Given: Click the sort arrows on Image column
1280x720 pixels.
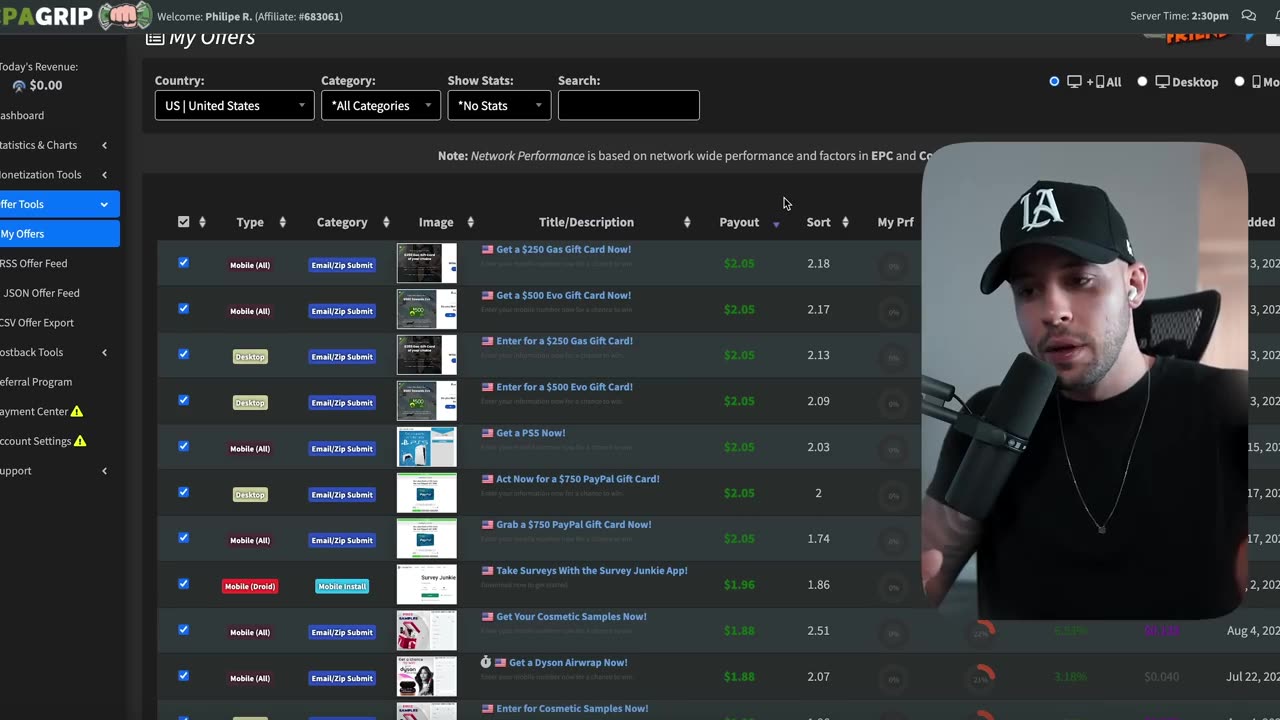Looking at the screenshot, I should tap(470, 222).
